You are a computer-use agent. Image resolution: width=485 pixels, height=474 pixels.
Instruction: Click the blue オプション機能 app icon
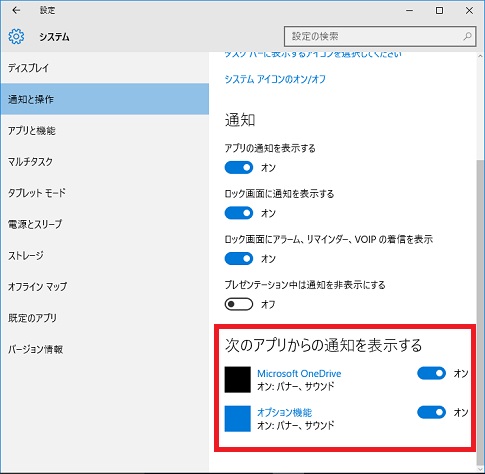(237, 418)
